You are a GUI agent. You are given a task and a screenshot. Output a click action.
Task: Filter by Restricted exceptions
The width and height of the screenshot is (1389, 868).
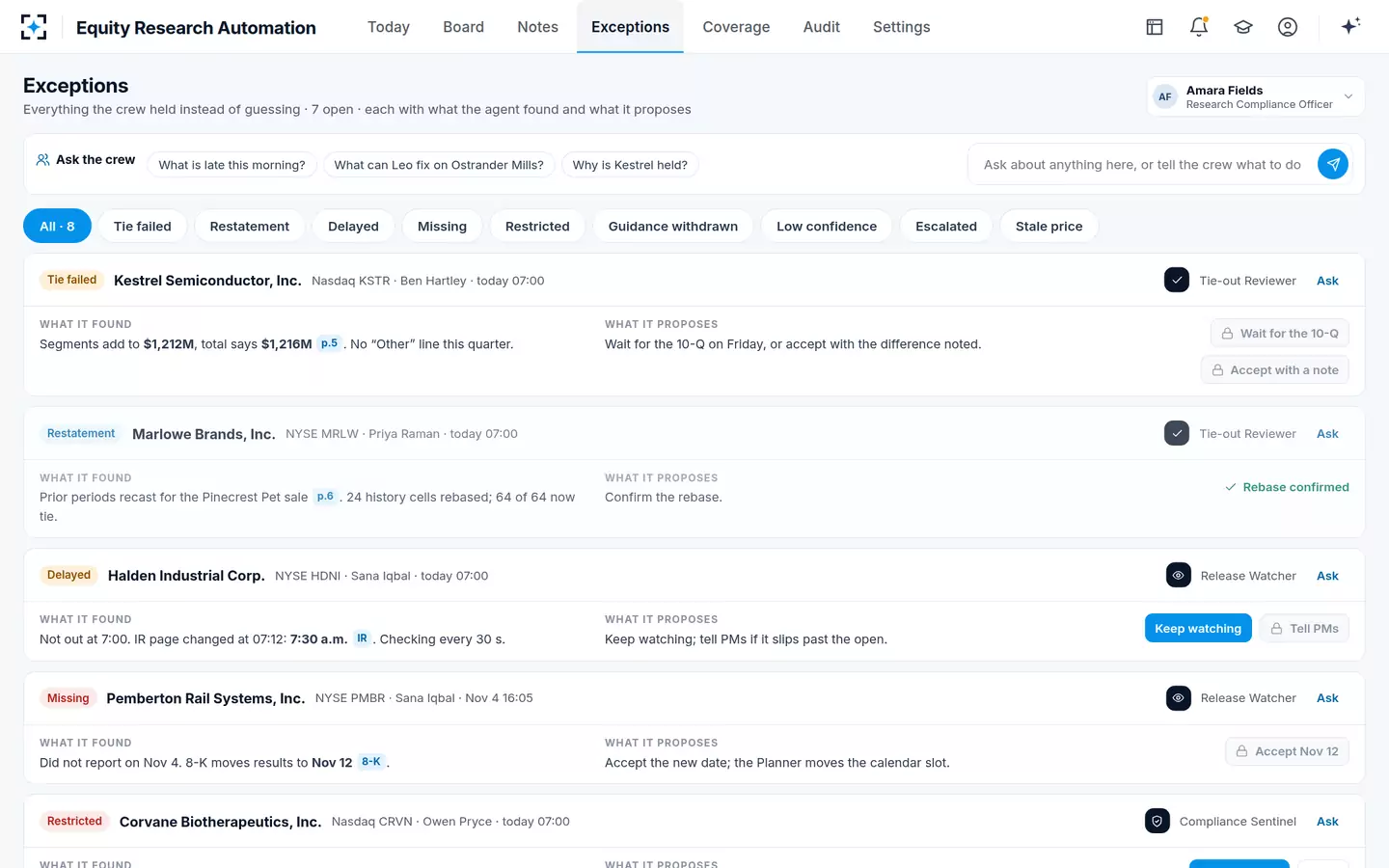tap(537, 226)
